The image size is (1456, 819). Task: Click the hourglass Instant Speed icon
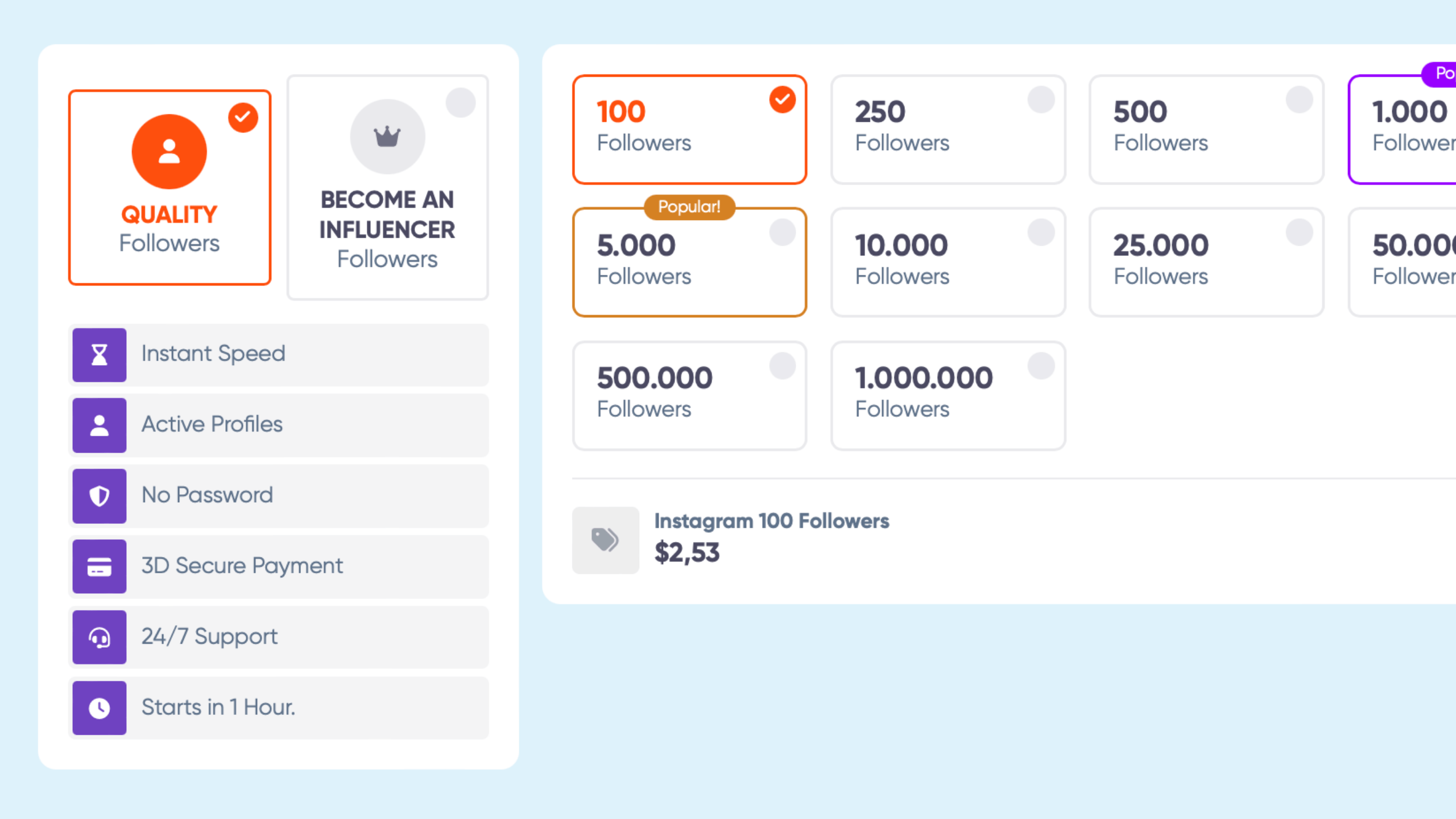click(x=100, y=355)
